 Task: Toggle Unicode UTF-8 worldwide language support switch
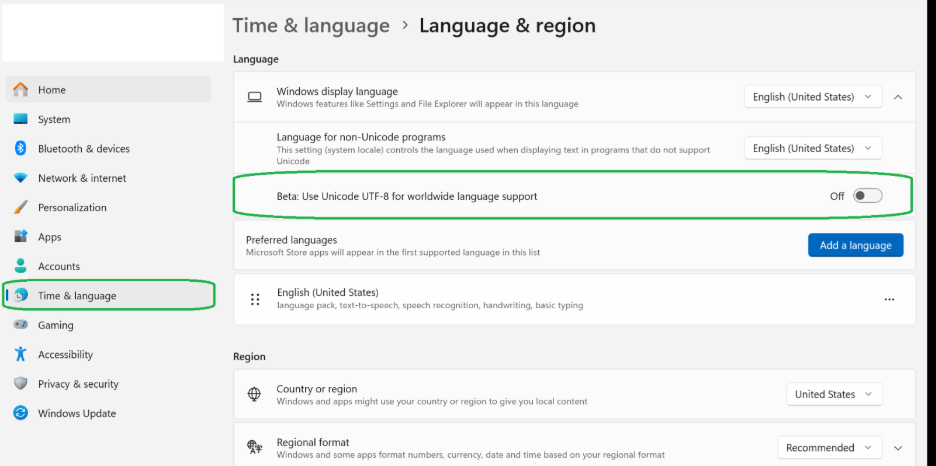(x=867, y=196)
